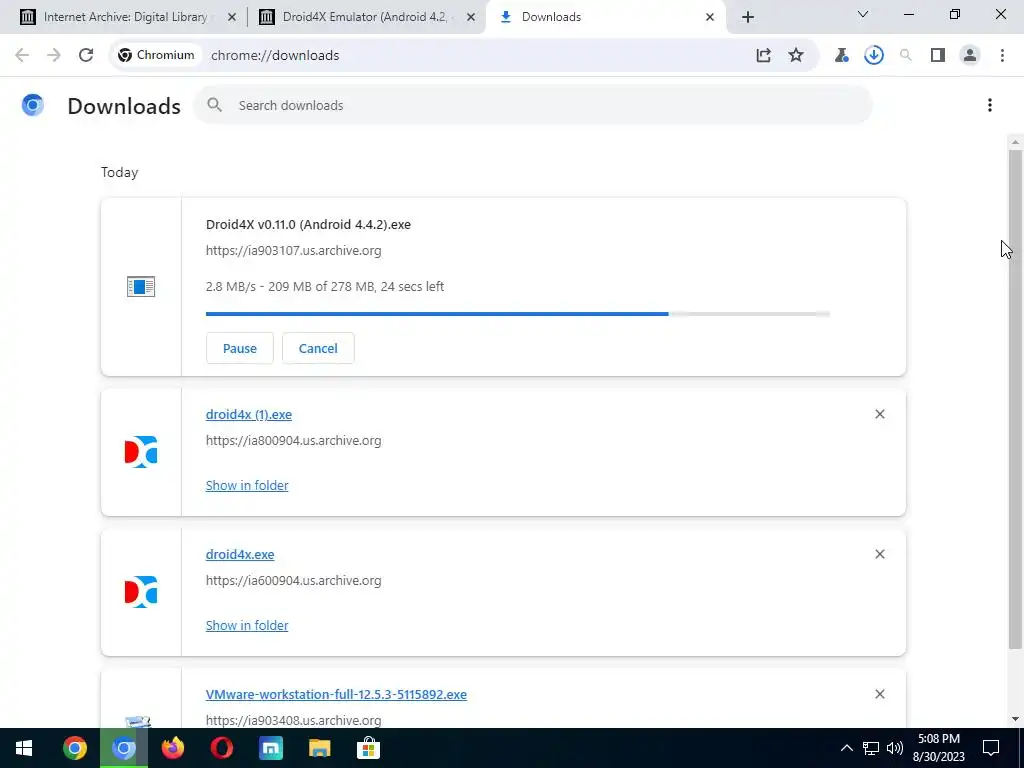The image size is (1024, 768).
Task: Click the Droid4X v0.11.0 file type icon
Action: pos(141,287)
